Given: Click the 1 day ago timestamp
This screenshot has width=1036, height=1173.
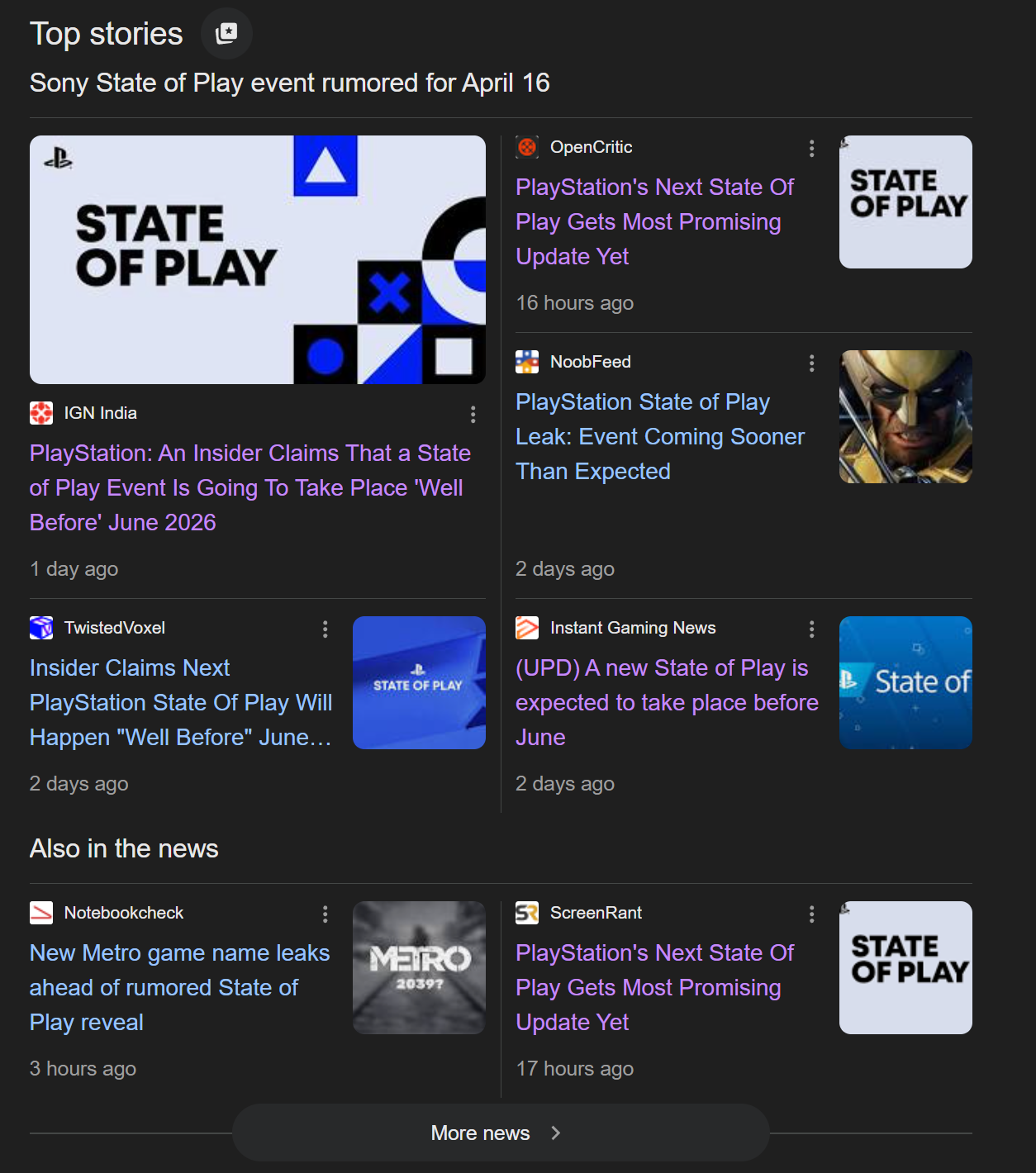Looking at the screenshot, I should coord(74,569).
